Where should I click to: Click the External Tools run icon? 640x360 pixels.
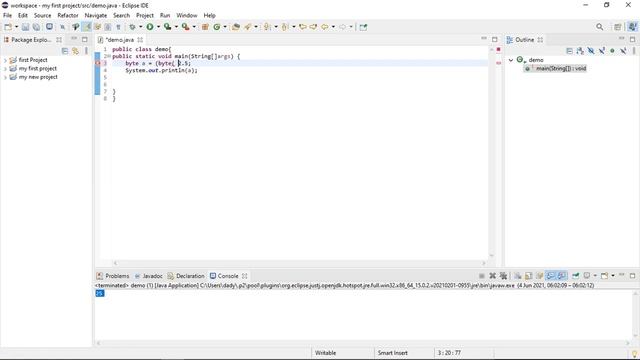coord(185,27)
